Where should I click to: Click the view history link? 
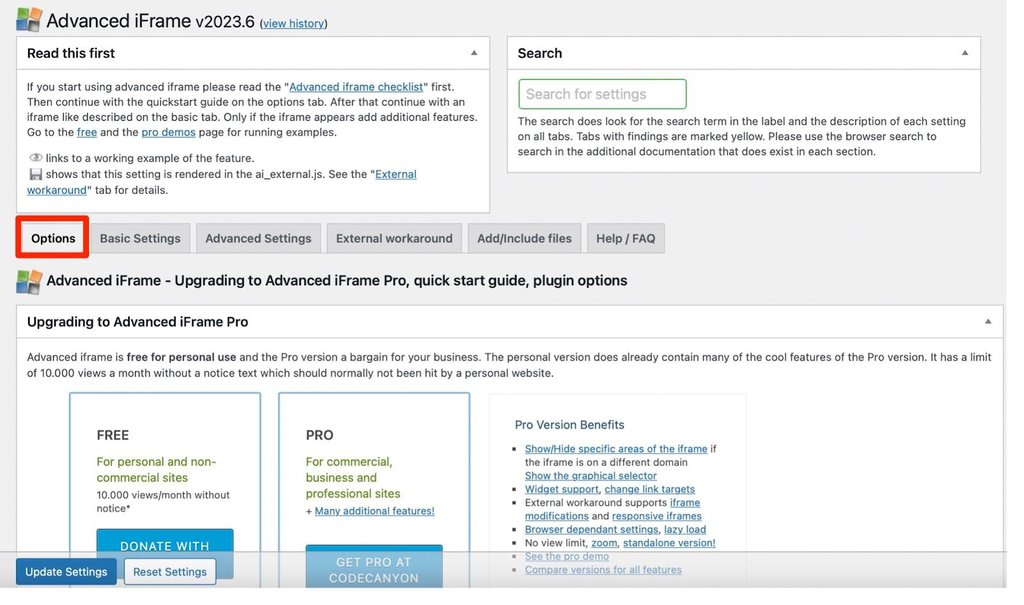pos(293,23)
